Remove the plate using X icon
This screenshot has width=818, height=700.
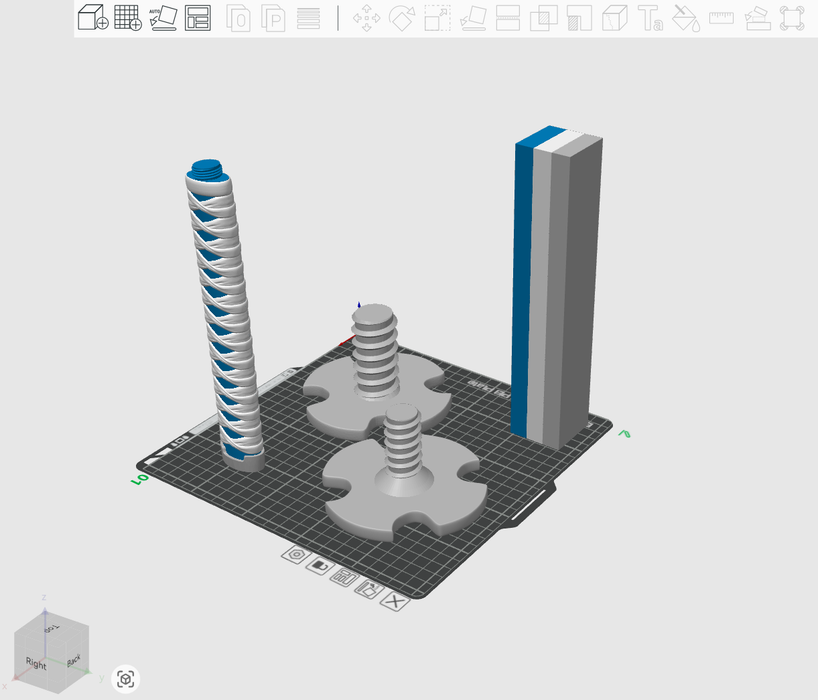coord(396,601)
